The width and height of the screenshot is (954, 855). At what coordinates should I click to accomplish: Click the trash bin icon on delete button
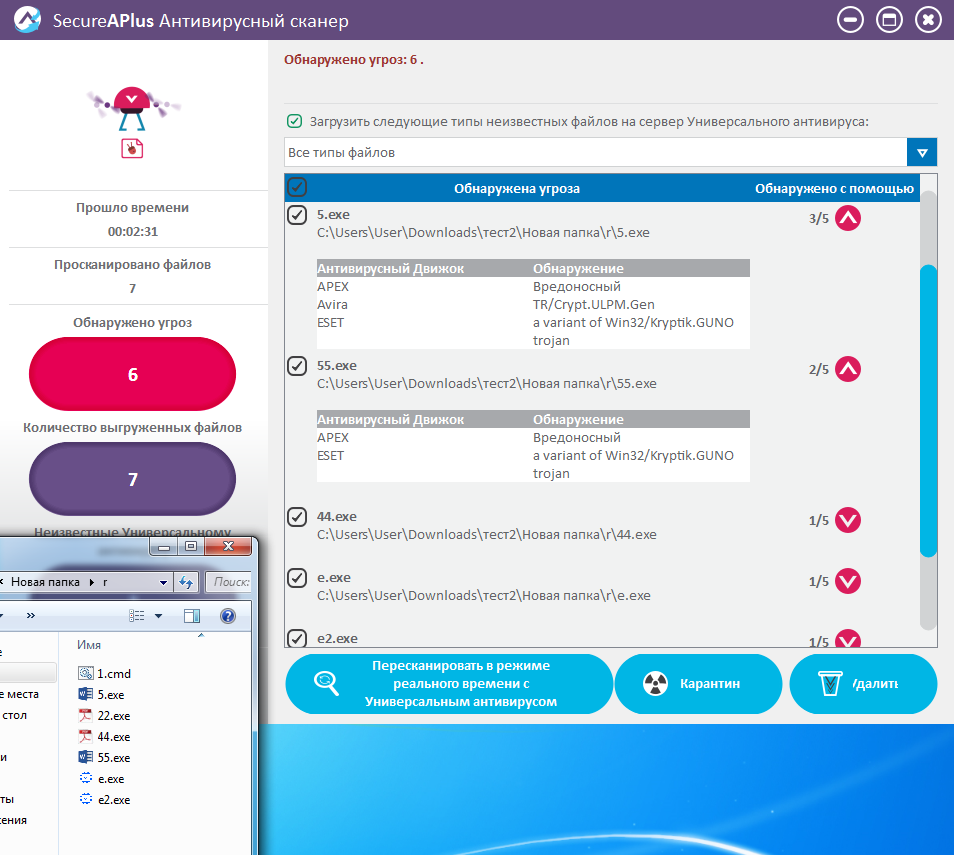[x=830, y=683]
